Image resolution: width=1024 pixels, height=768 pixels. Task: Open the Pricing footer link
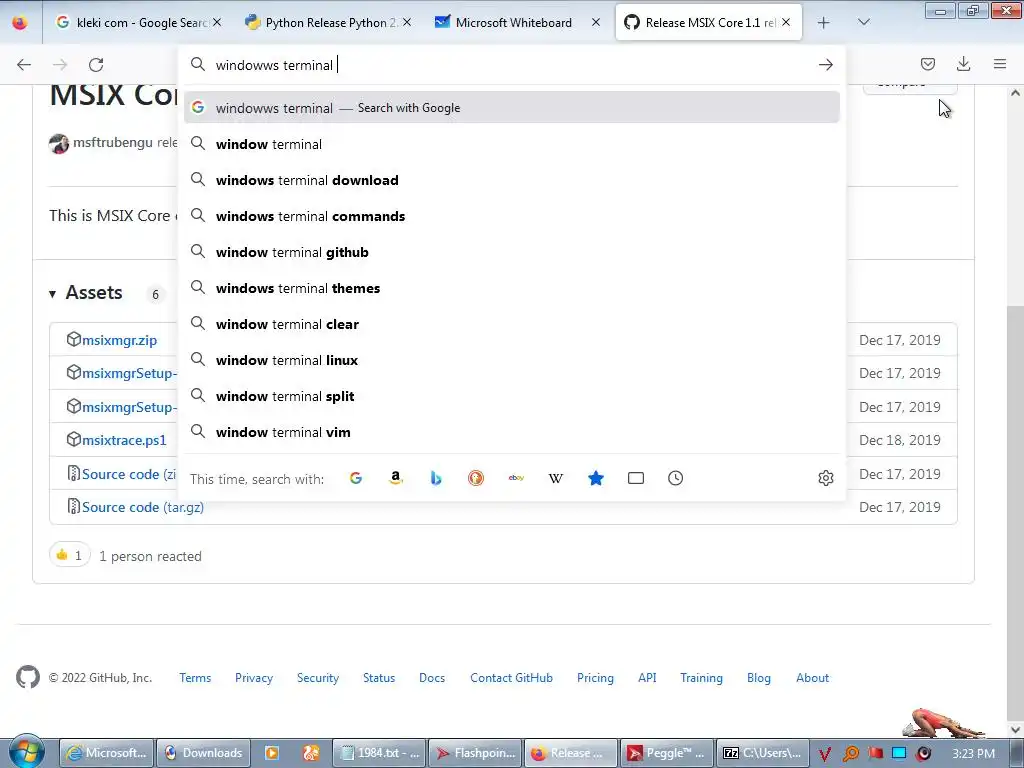(x=595, y=678)
